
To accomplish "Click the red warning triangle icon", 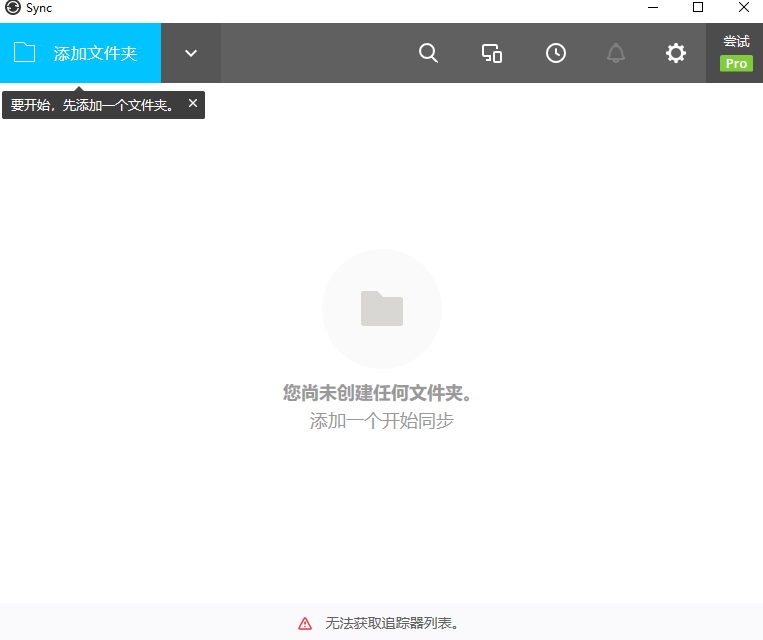I will (305, 623).
